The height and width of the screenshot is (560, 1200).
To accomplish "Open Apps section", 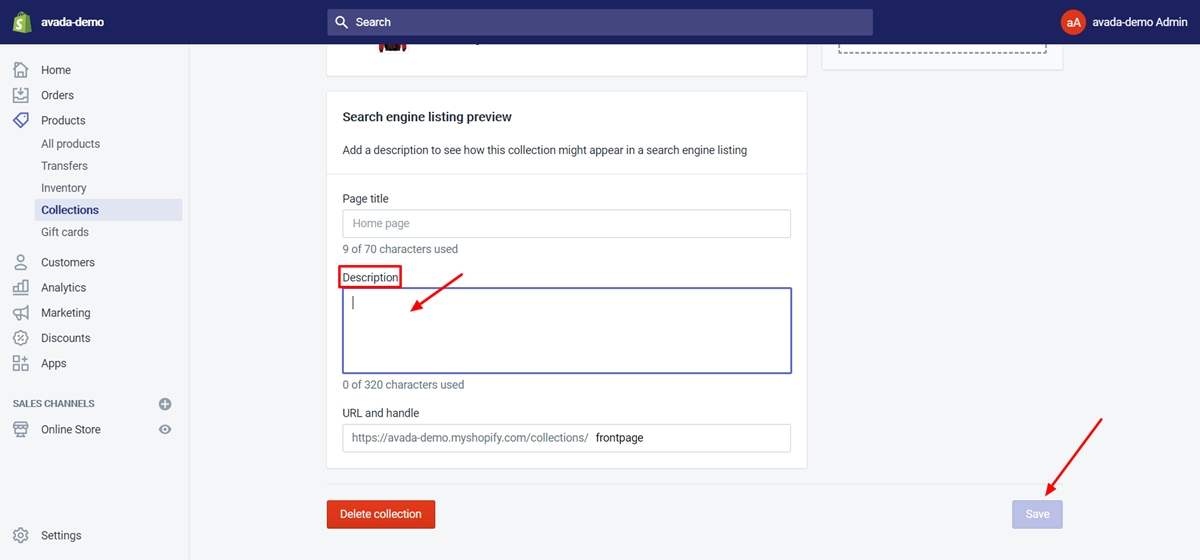I will tap(54, 364).
